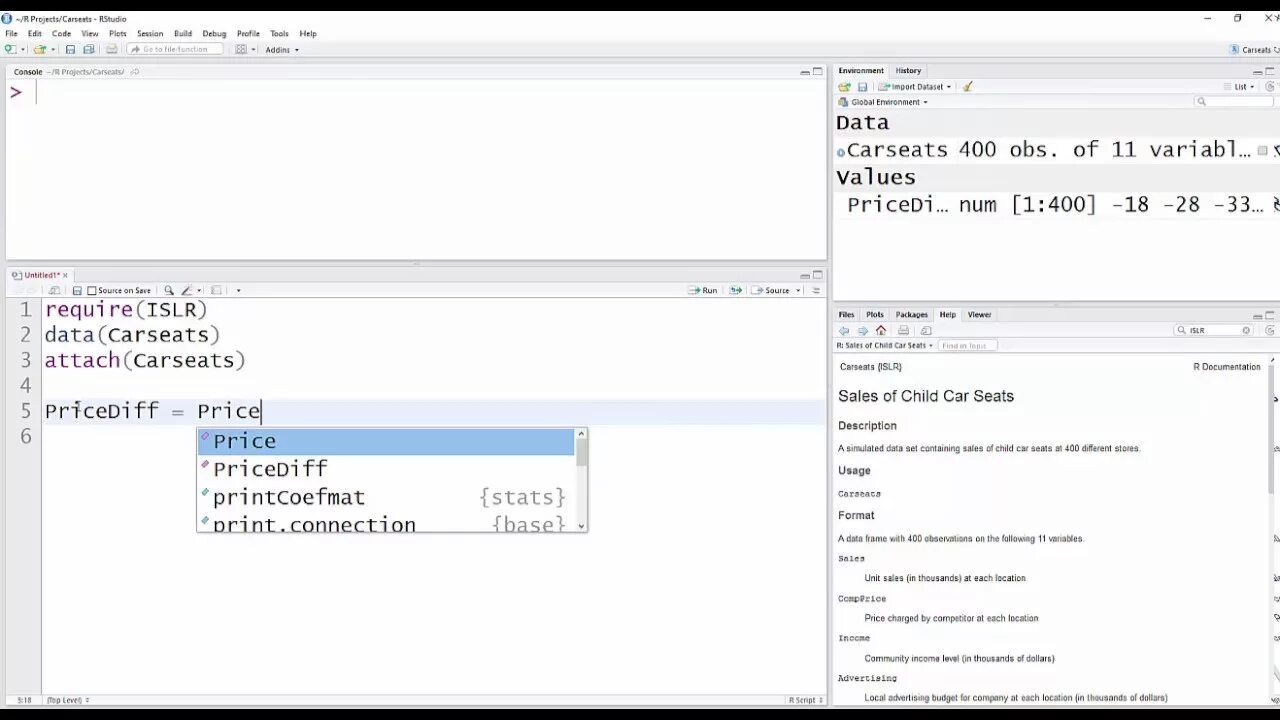Go forward in Help pane history
The image size is (1280, 720).
click(x=863, y=330)
